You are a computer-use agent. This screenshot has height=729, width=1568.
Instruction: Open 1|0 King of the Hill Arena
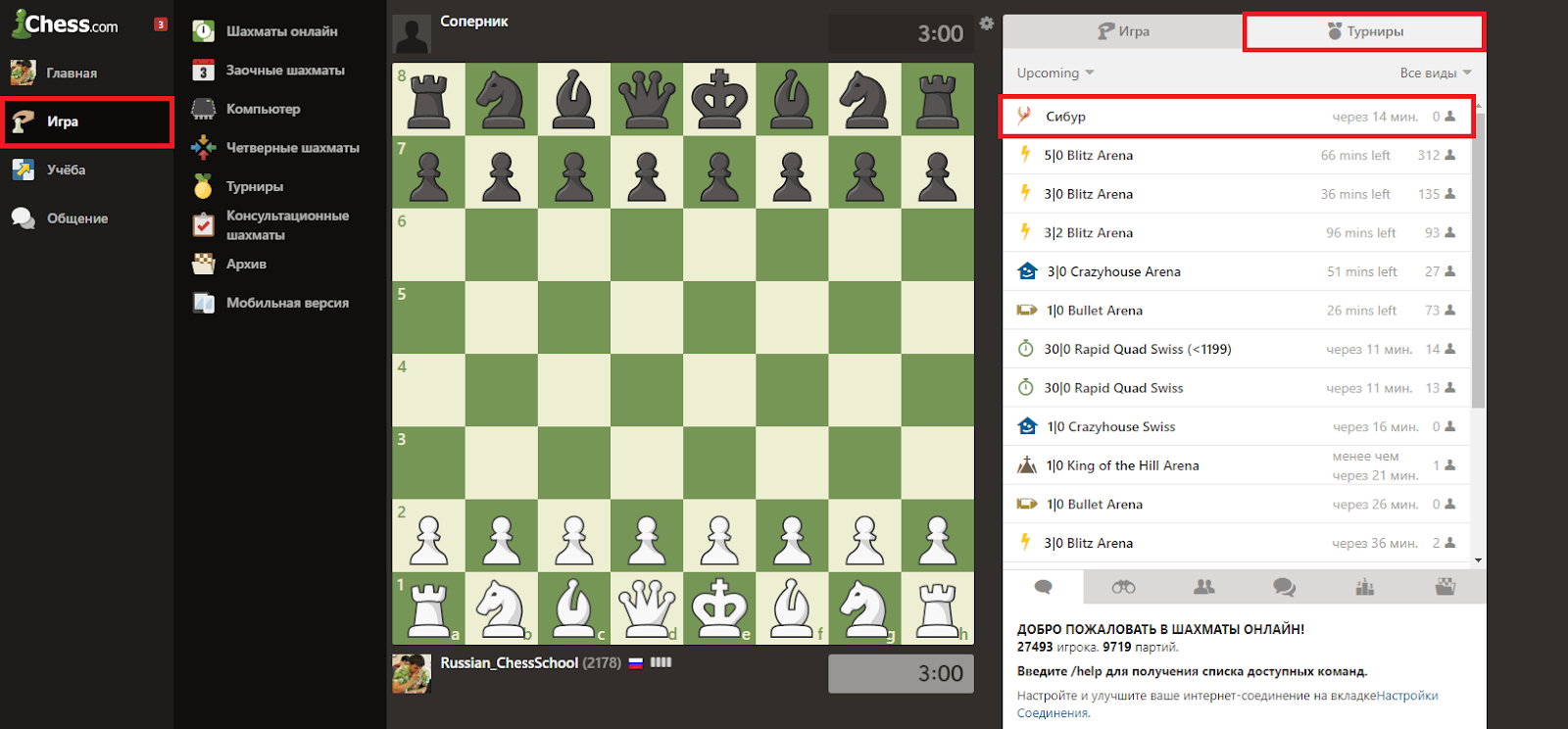tap(1237, 465)
